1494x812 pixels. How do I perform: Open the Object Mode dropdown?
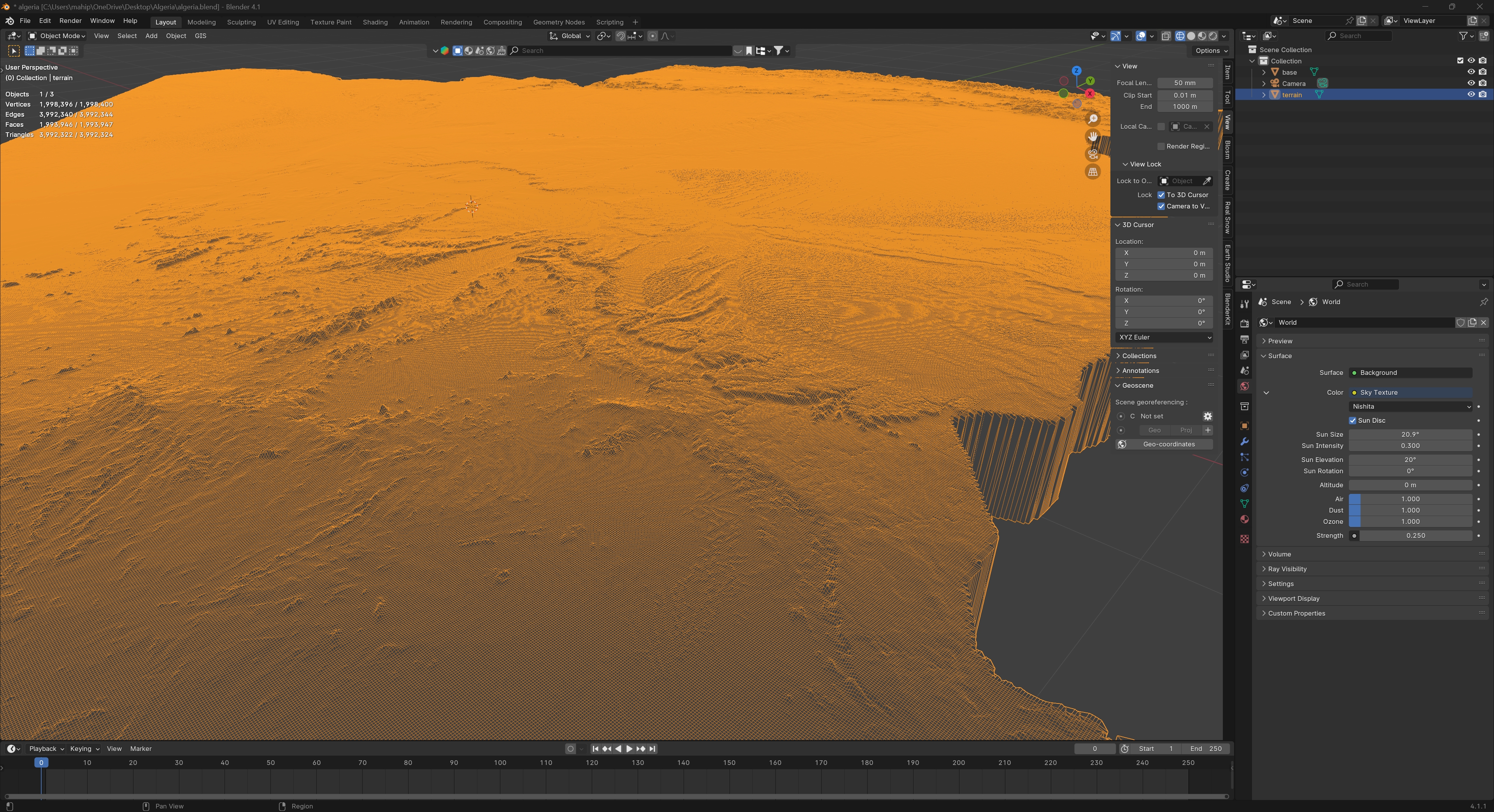pos(57,36)
